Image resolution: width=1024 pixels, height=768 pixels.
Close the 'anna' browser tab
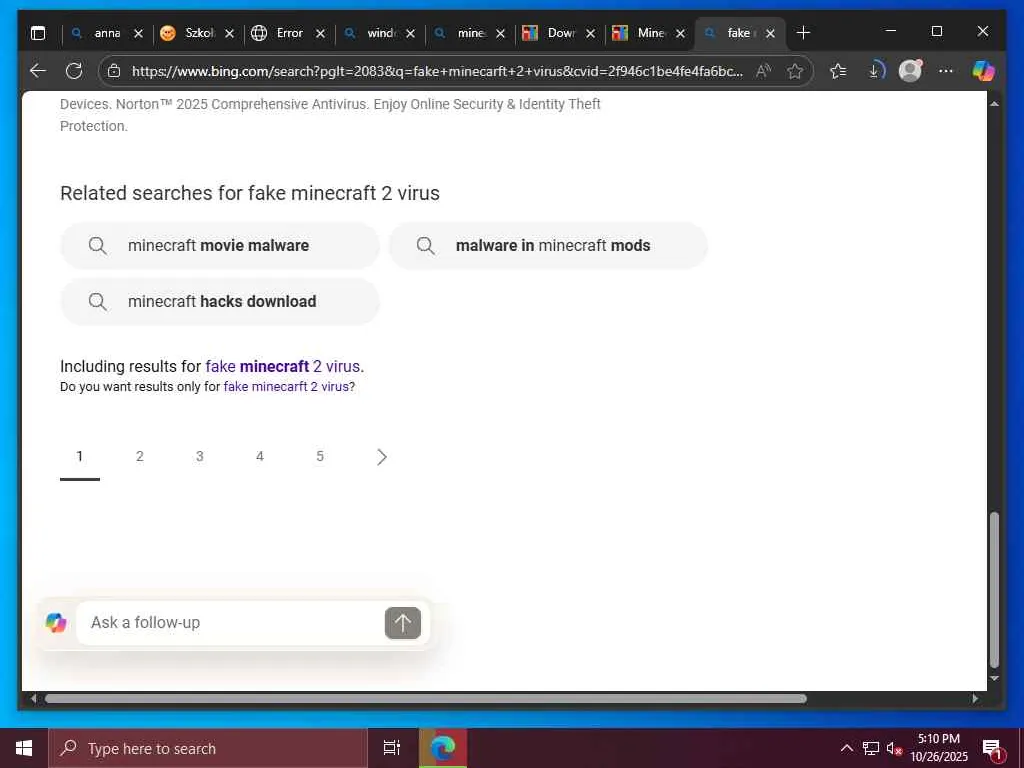point(138,33)
